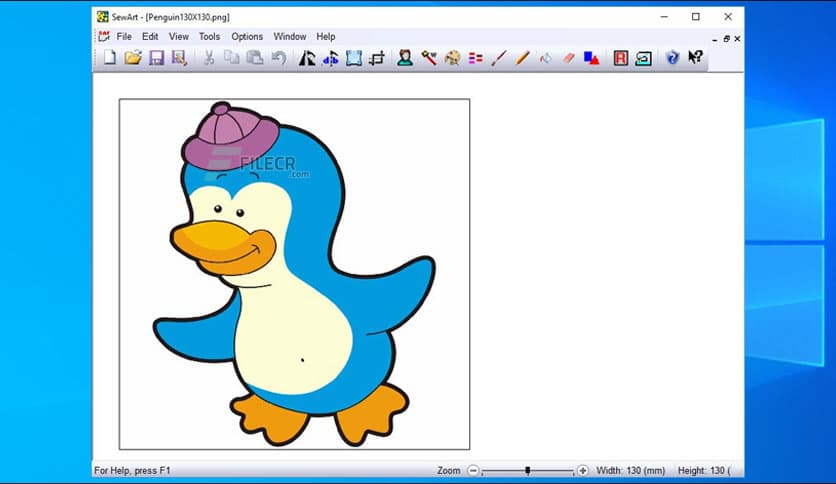The width and height of the screenshot is (836, 484).
Task: Cut the selection with scissors icon
Action: tap(209, 58)
